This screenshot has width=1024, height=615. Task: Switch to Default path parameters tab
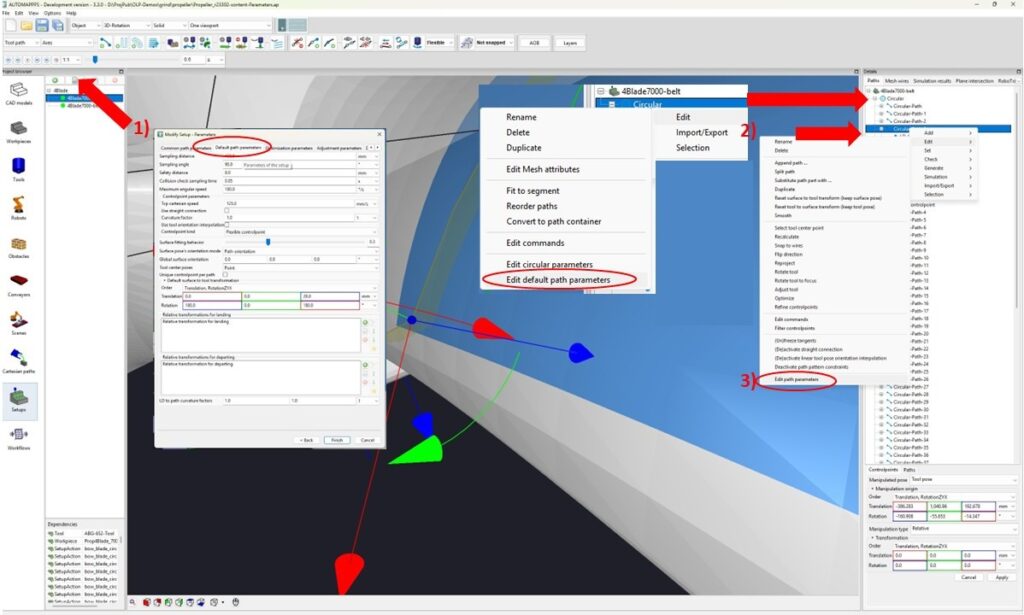pos(238,148)
